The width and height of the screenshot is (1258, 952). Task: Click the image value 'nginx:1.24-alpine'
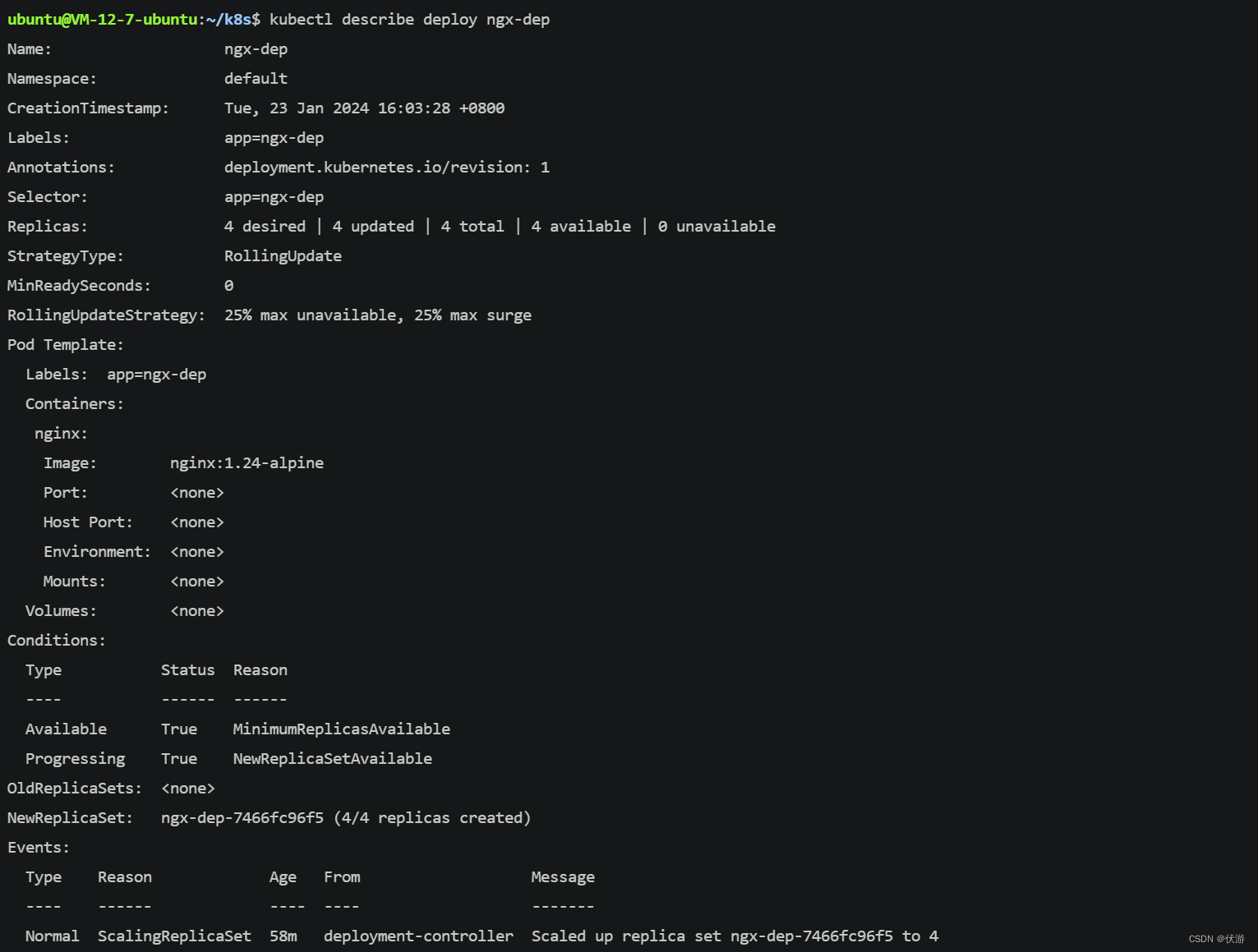(x=247, y=463)
